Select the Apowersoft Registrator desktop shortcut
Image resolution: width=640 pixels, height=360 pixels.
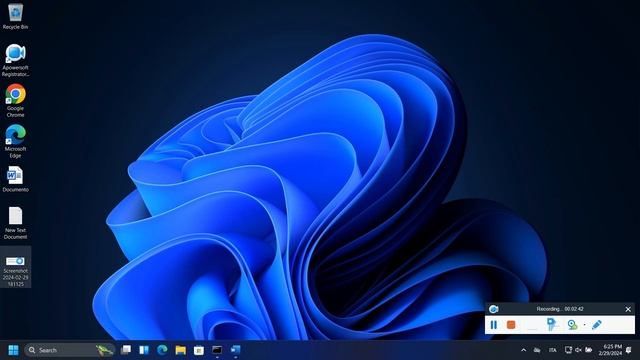click(16, 60)
